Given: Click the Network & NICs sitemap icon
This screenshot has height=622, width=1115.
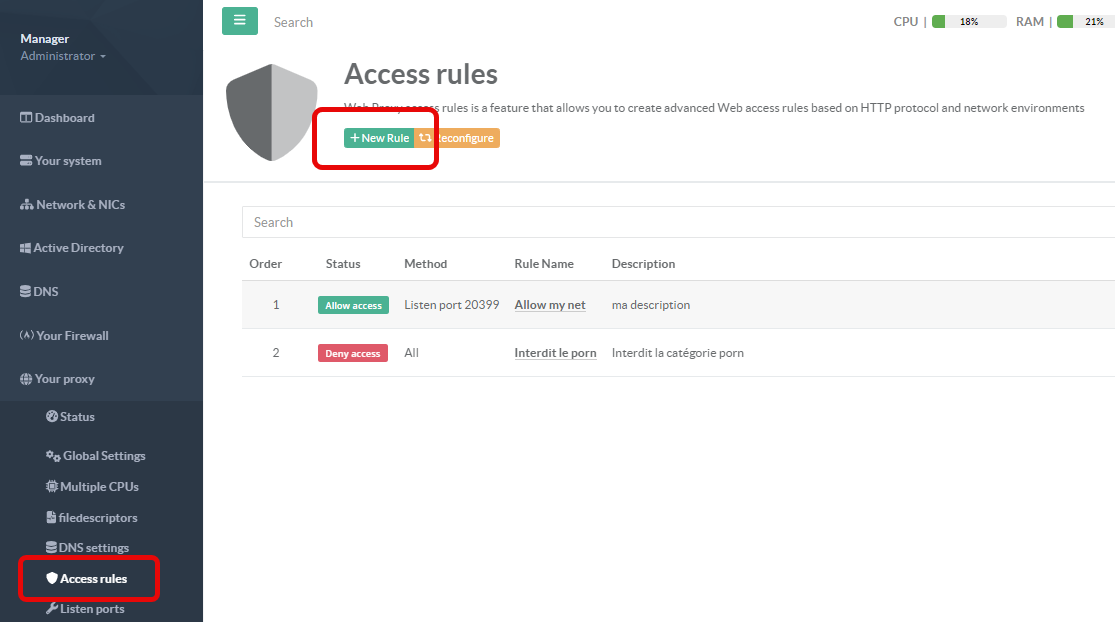Looking at the screenshot, I should coord(27,205).
